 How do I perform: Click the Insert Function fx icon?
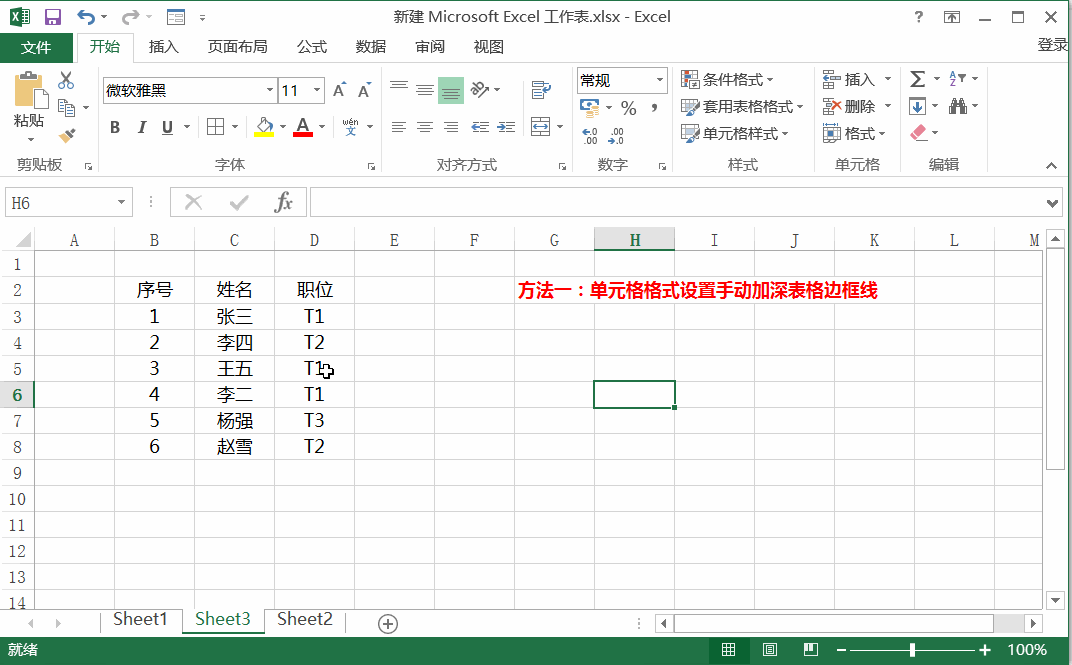284,203
